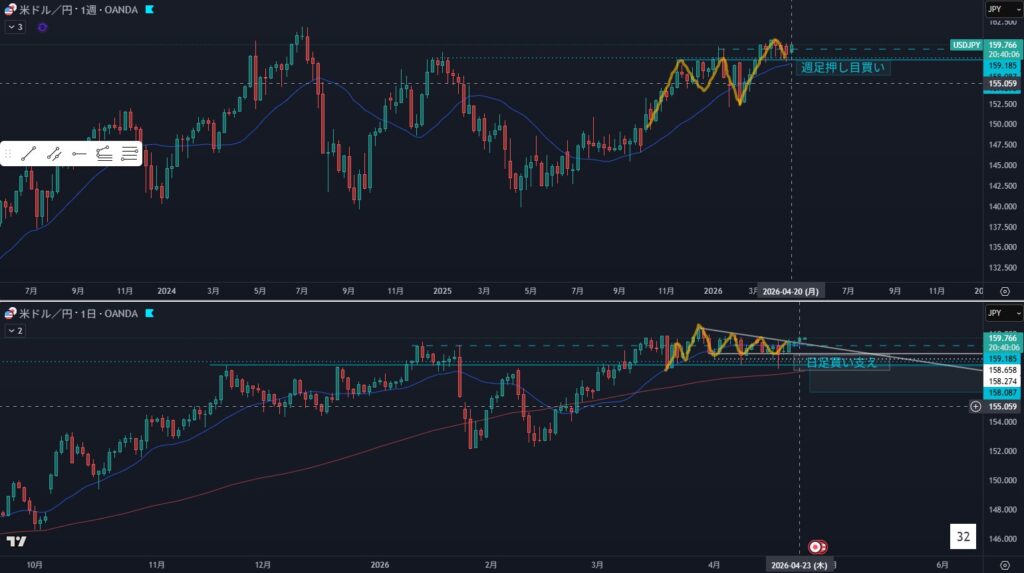Open the JPY currency dropdown on weekly chart
This screenshot has height=573, width=1024.
point(994,8)
